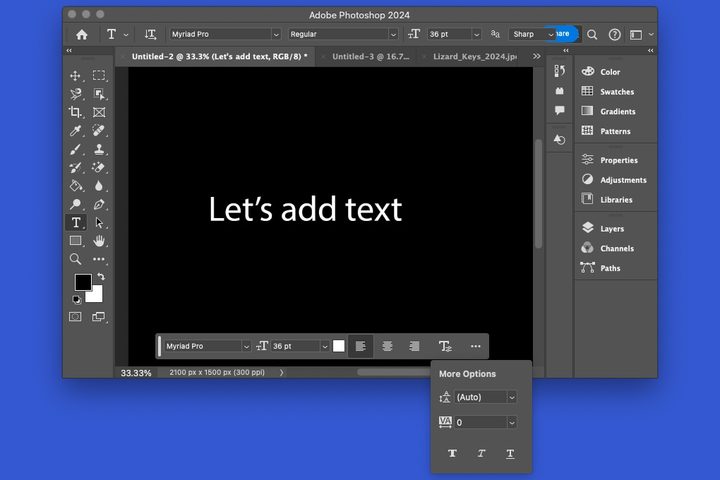Click the Home icon in options bar
The height and width of the screenshot is (480, 720).
click(82, 34)
